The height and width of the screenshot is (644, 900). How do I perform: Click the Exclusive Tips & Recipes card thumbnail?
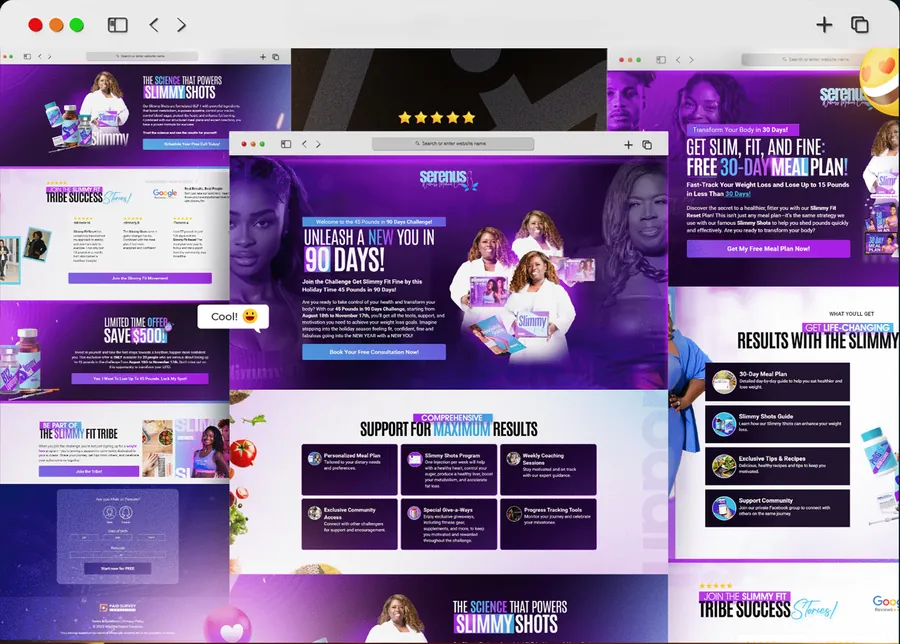724,466
